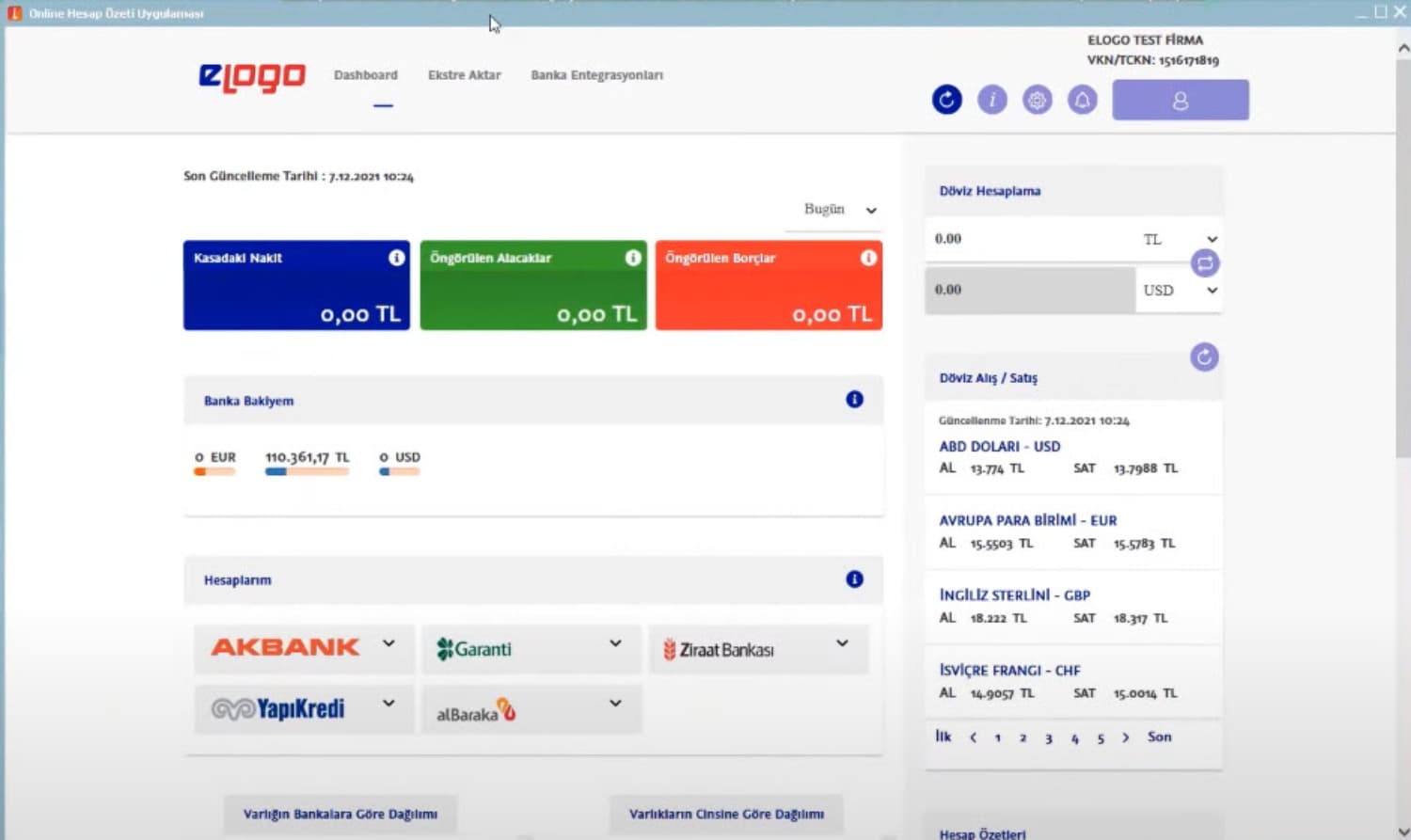Show info for Kasadaki Nakit card

click(397, 258)
